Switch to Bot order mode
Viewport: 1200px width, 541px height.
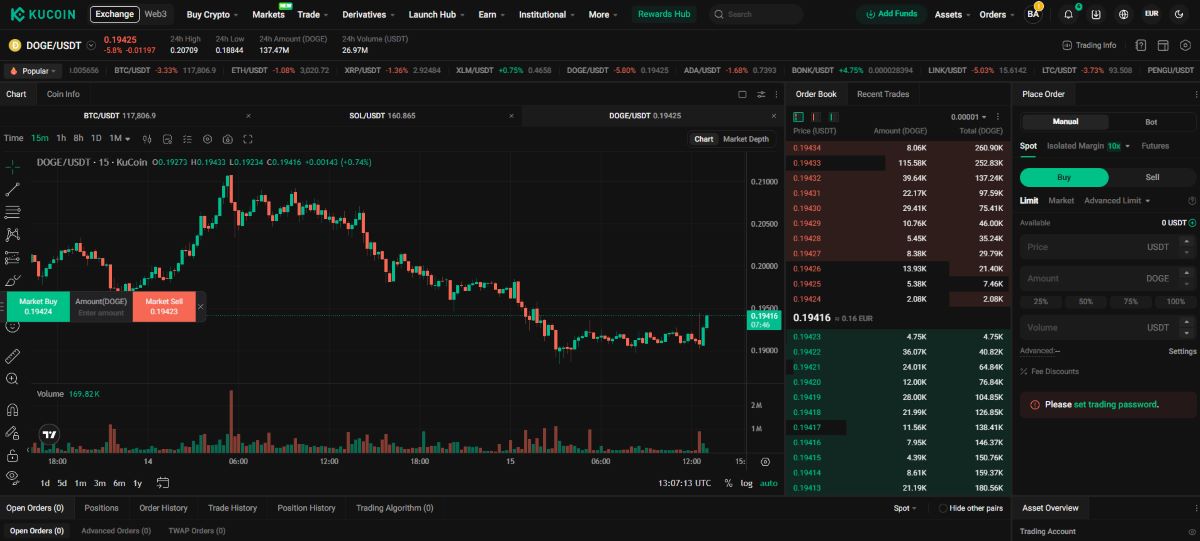[x=1151, y=122]
